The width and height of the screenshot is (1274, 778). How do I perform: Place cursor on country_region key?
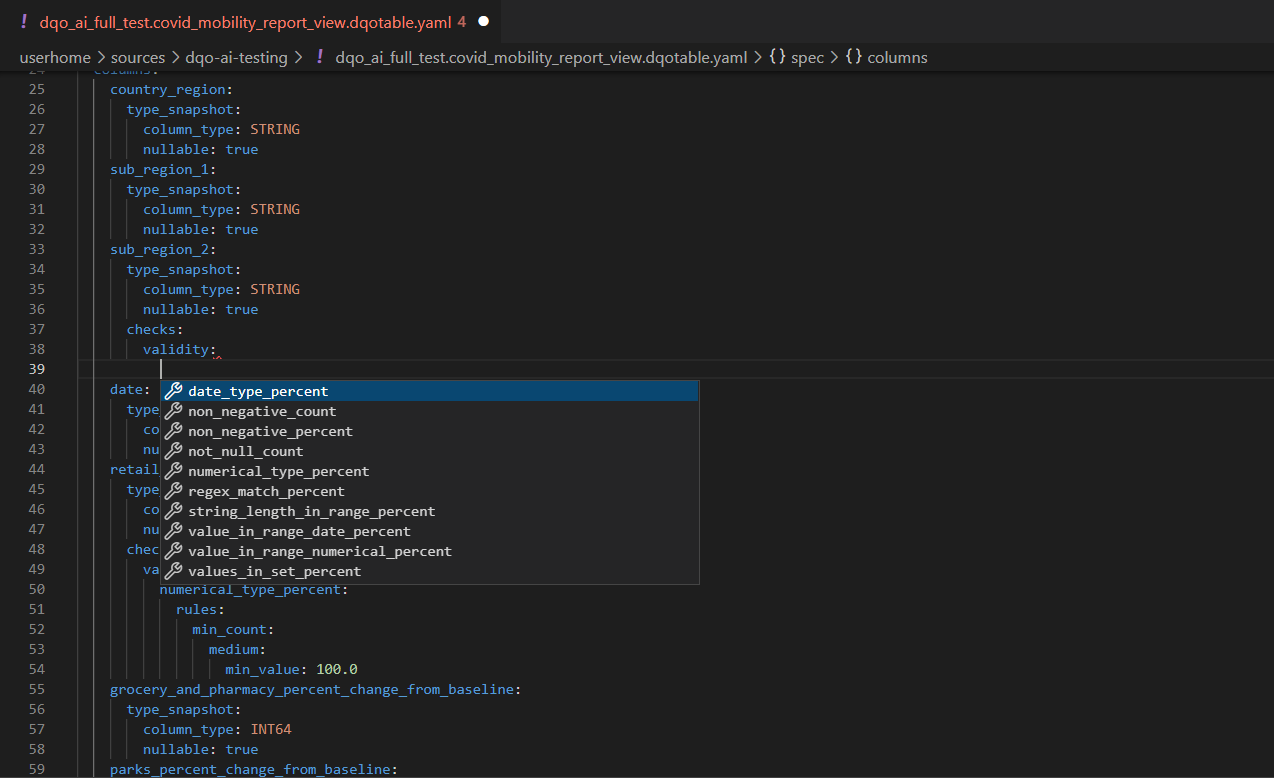(x=167, y=89)
